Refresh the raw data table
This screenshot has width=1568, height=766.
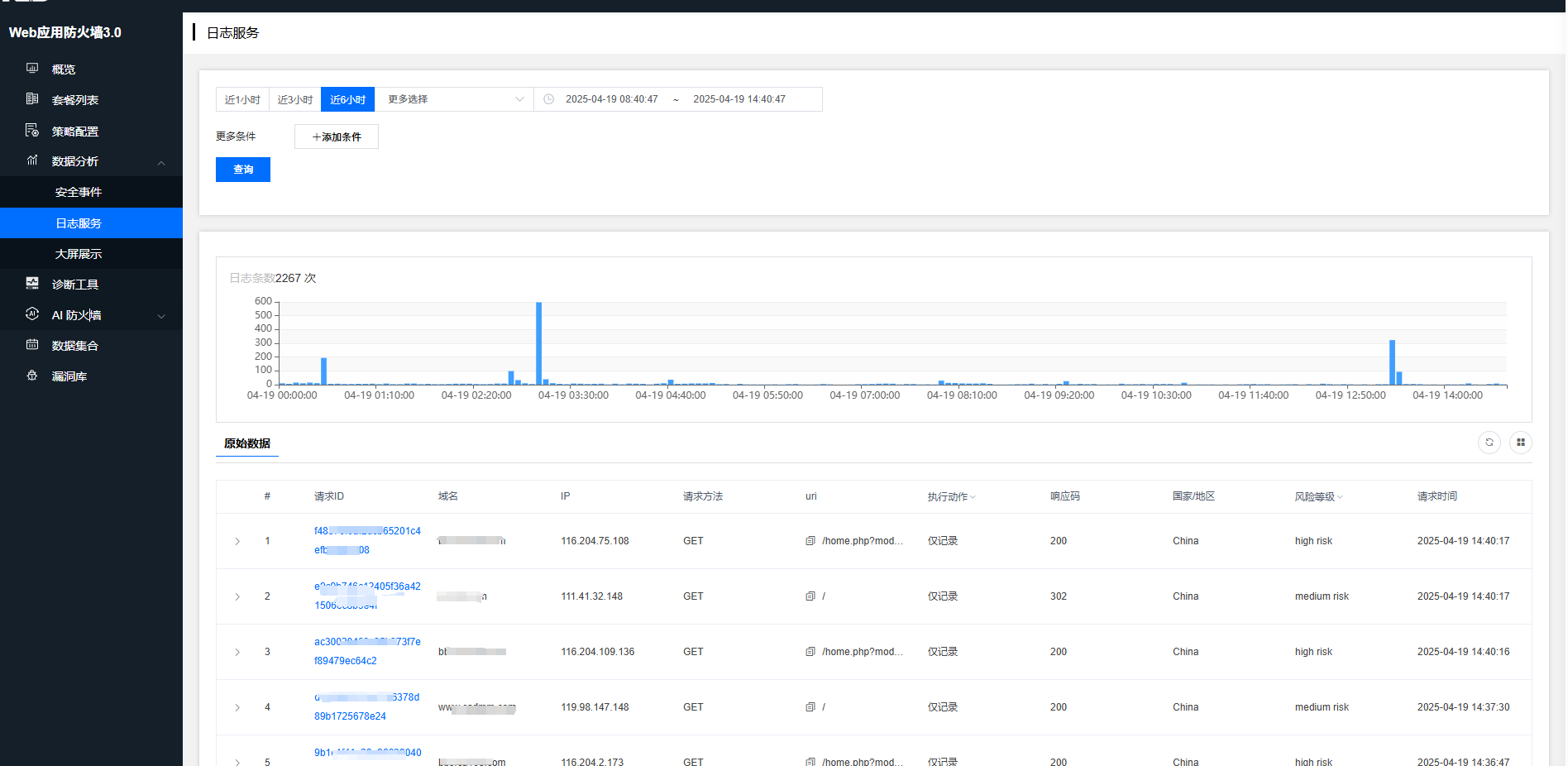(x=1489, y=443)
